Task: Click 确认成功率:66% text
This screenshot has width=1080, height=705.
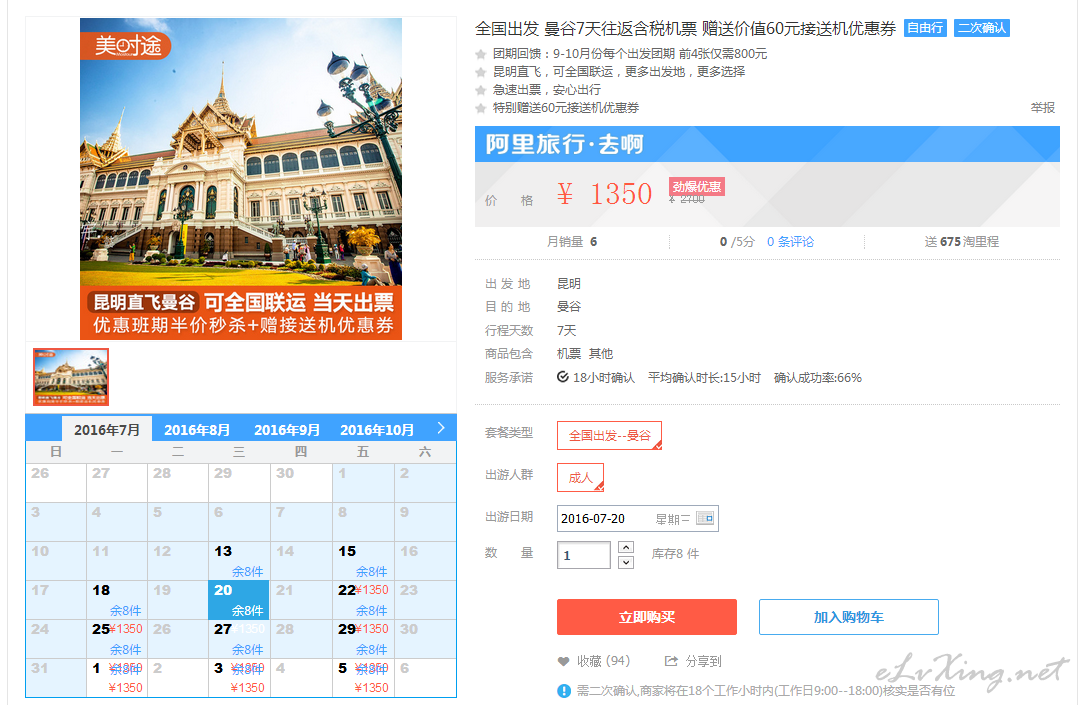Action: tap(818, 377)
